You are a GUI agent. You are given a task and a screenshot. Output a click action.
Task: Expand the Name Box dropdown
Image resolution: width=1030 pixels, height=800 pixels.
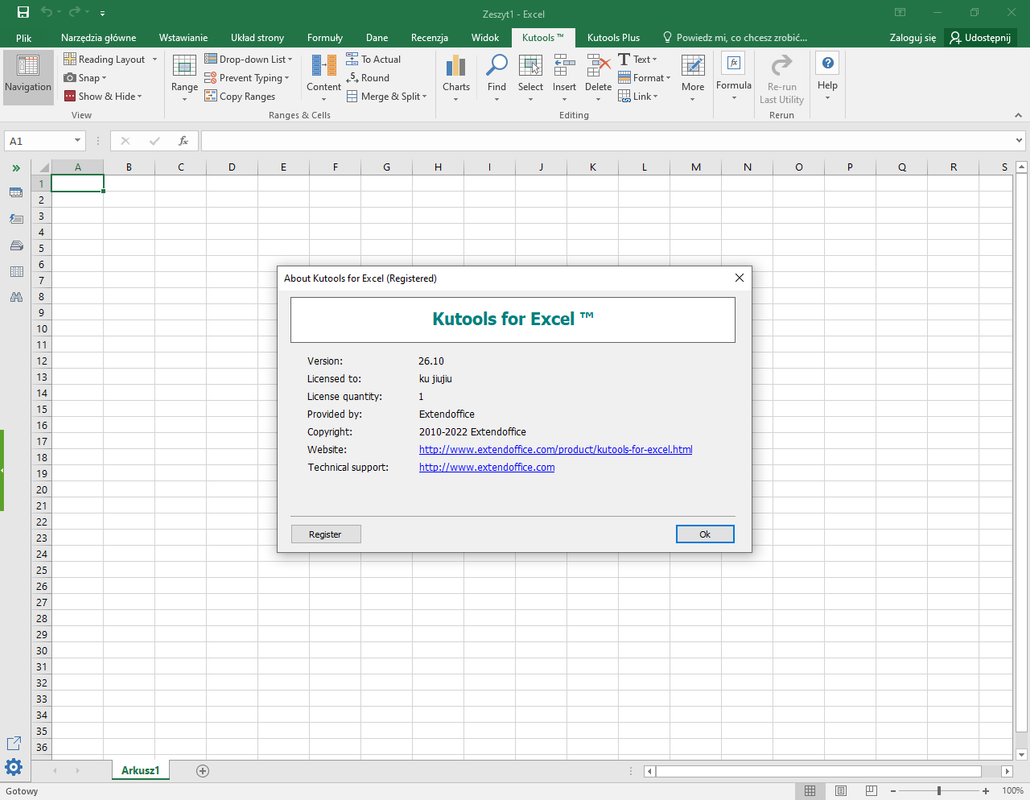(78, 141)
